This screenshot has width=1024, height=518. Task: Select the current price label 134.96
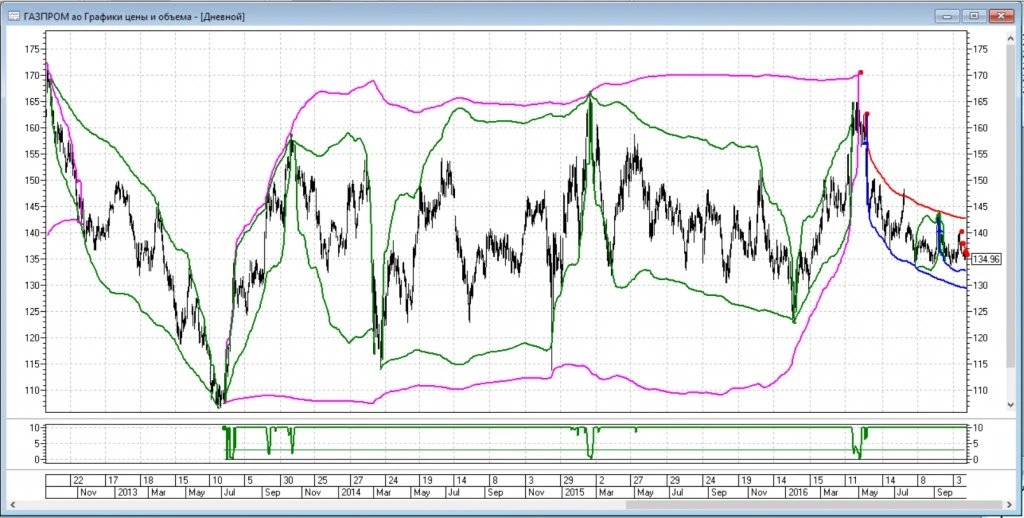[x=985, y=259]
